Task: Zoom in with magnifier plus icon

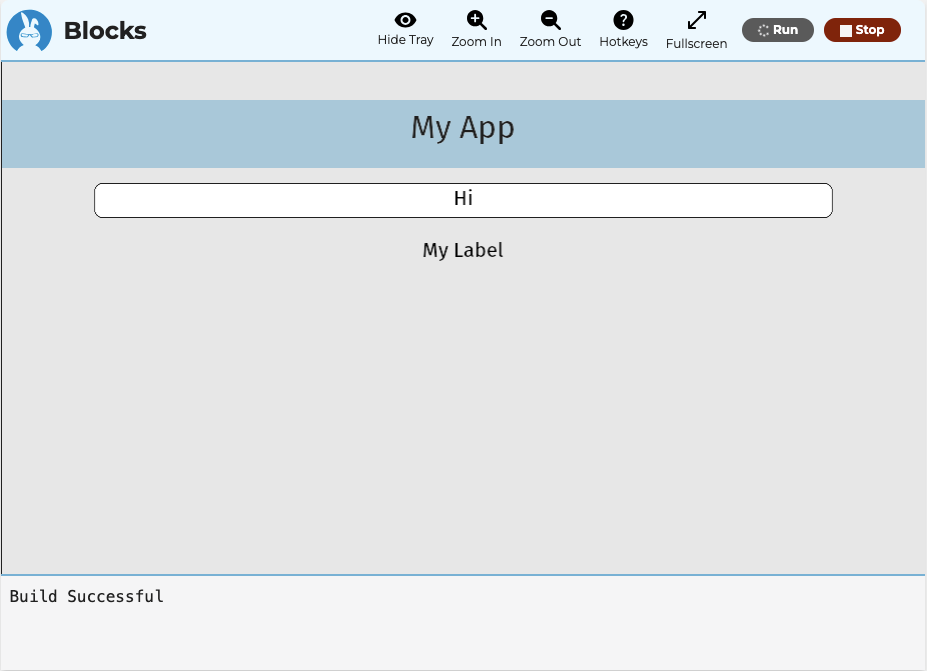Action: [477, 29]
